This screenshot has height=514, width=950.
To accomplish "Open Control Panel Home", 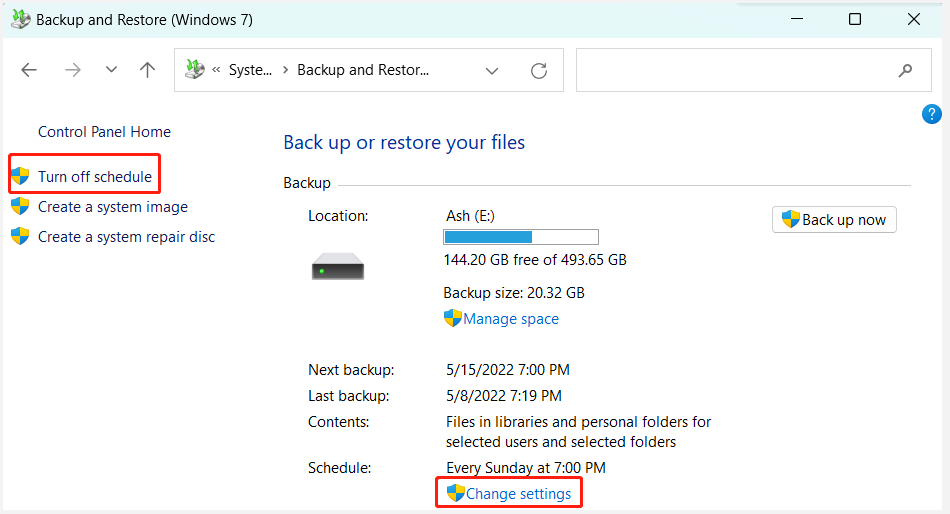I will coord(104,132).
